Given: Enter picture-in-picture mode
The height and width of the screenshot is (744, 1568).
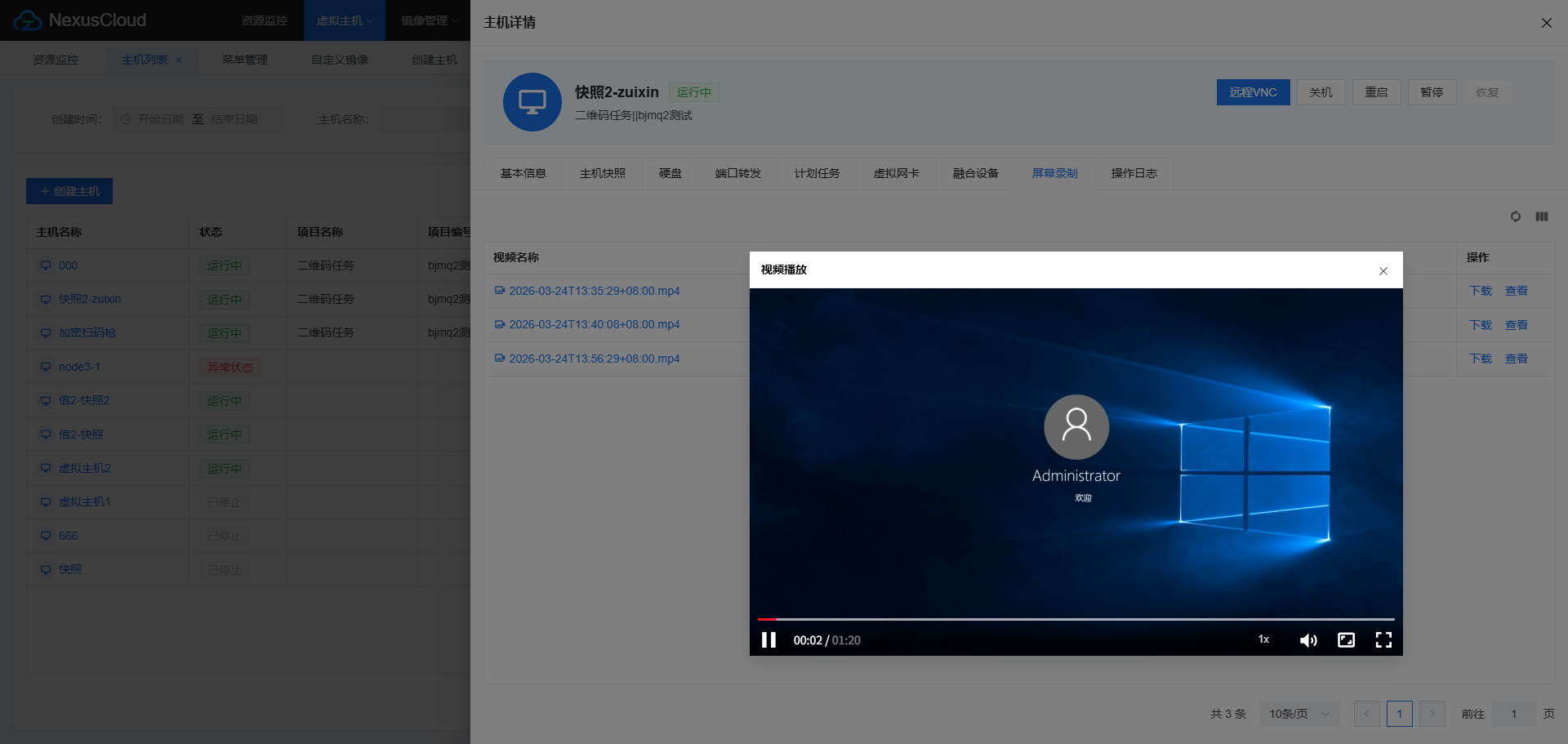Looking at the screenshot, I should [x=1346, y=639].
